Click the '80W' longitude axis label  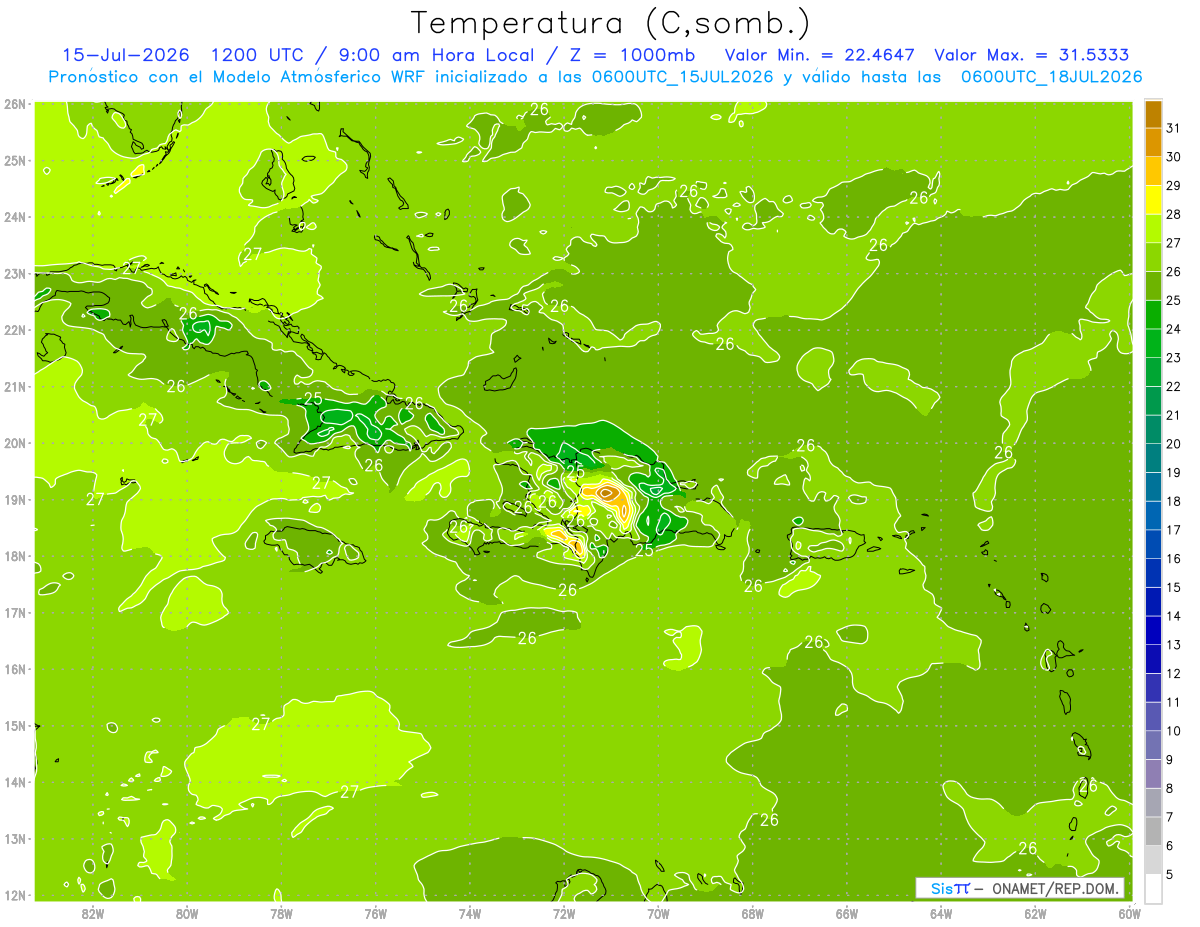pyautogui.click(x=187, y=912)
